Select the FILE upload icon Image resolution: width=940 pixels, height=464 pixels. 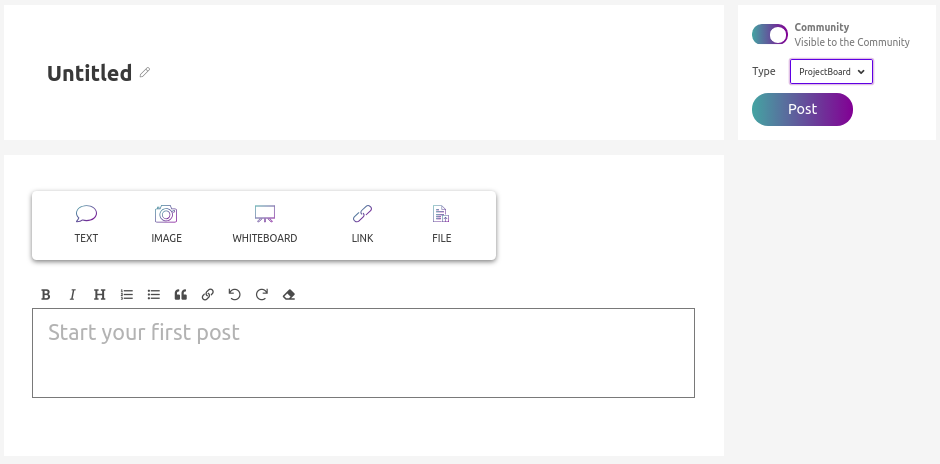pos(441,213)
